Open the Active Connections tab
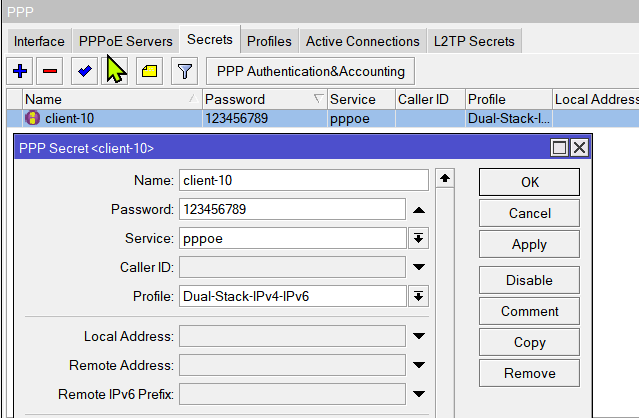 point(362,41)
